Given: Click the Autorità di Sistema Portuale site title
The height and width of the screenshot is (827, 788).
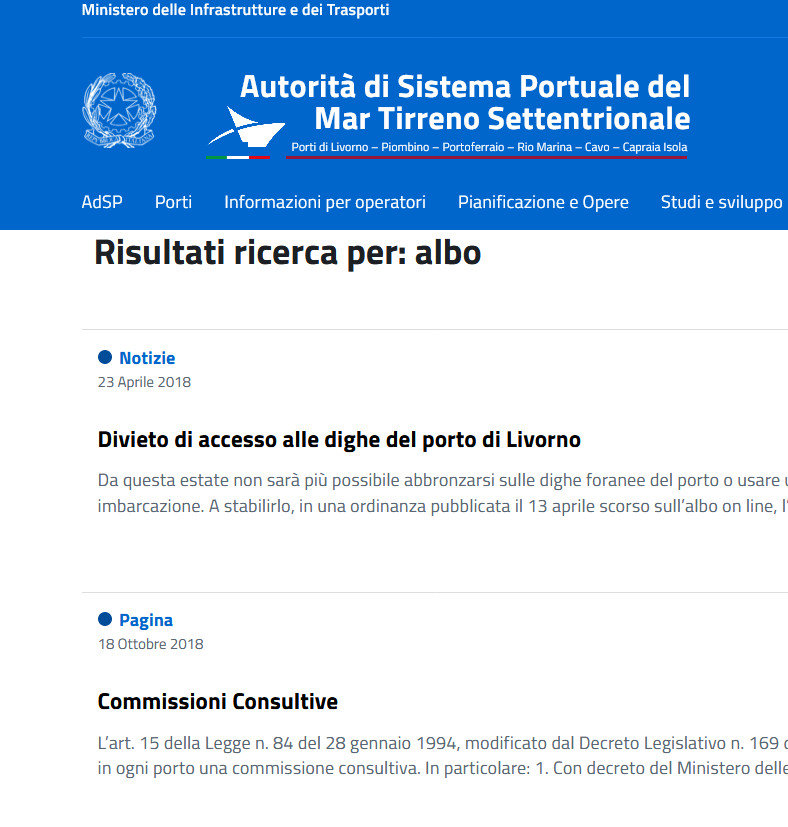Looking at the screenshot, I should coord(465,102).
